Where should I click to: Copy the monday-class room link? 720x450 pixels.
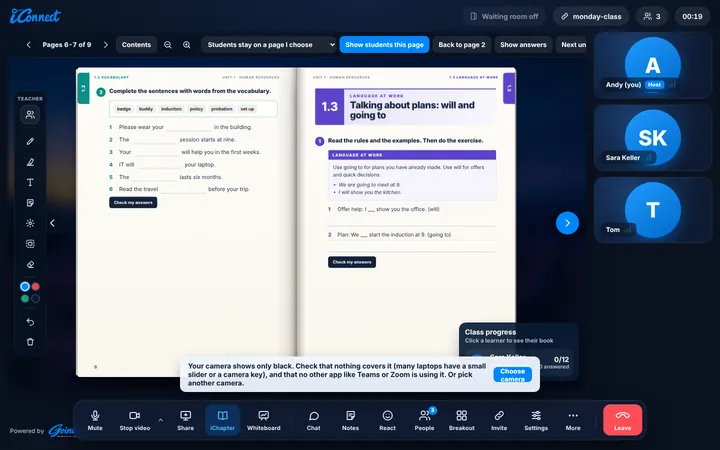[591, 17]
